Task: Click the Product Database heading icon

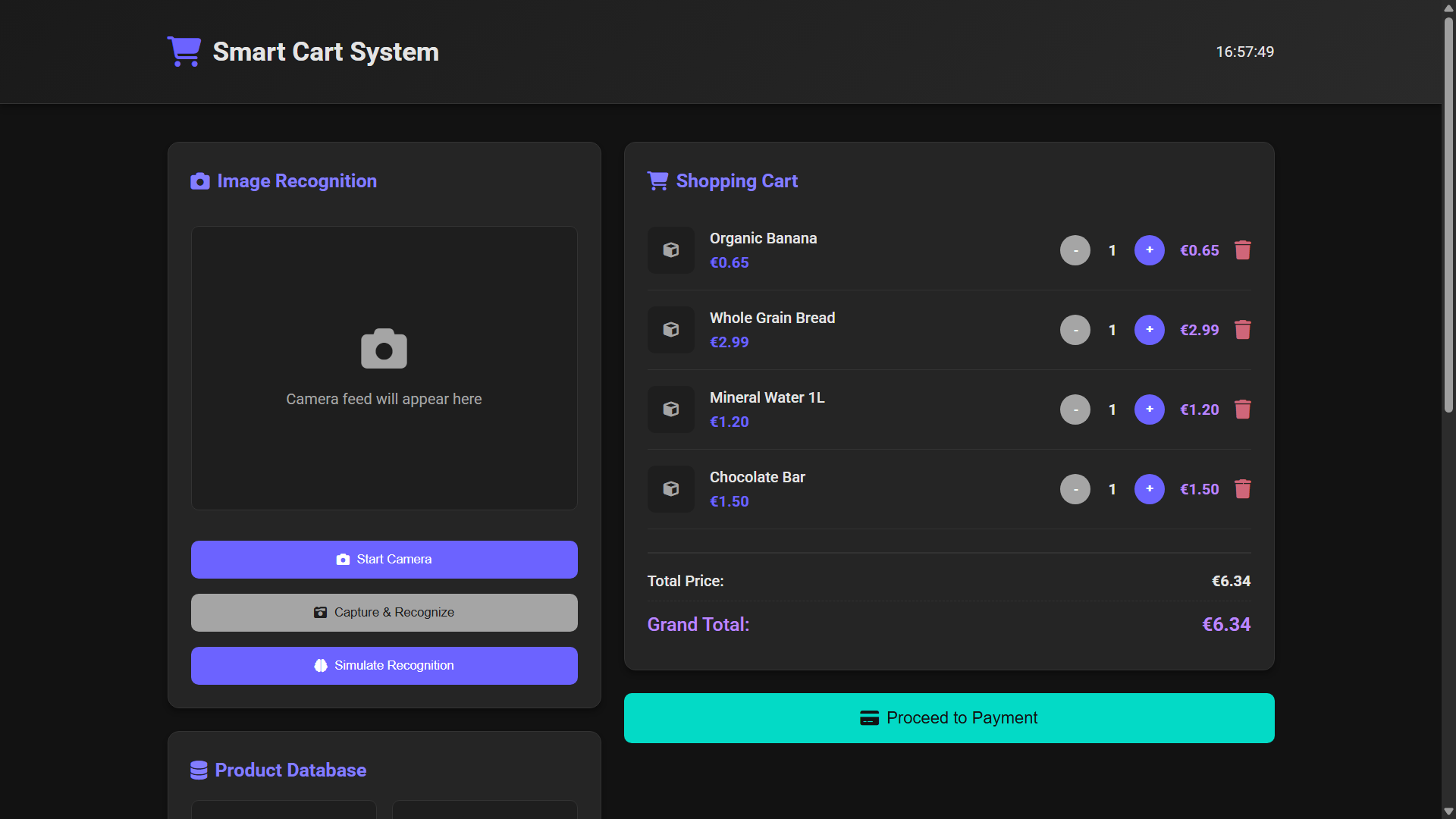Action: (199, 770)
